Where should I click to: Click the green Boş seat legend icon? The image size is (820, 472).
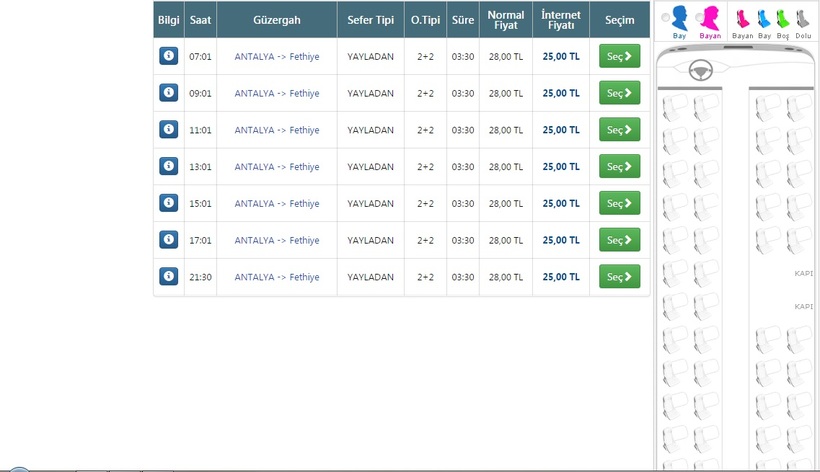[x=783, y=18]
